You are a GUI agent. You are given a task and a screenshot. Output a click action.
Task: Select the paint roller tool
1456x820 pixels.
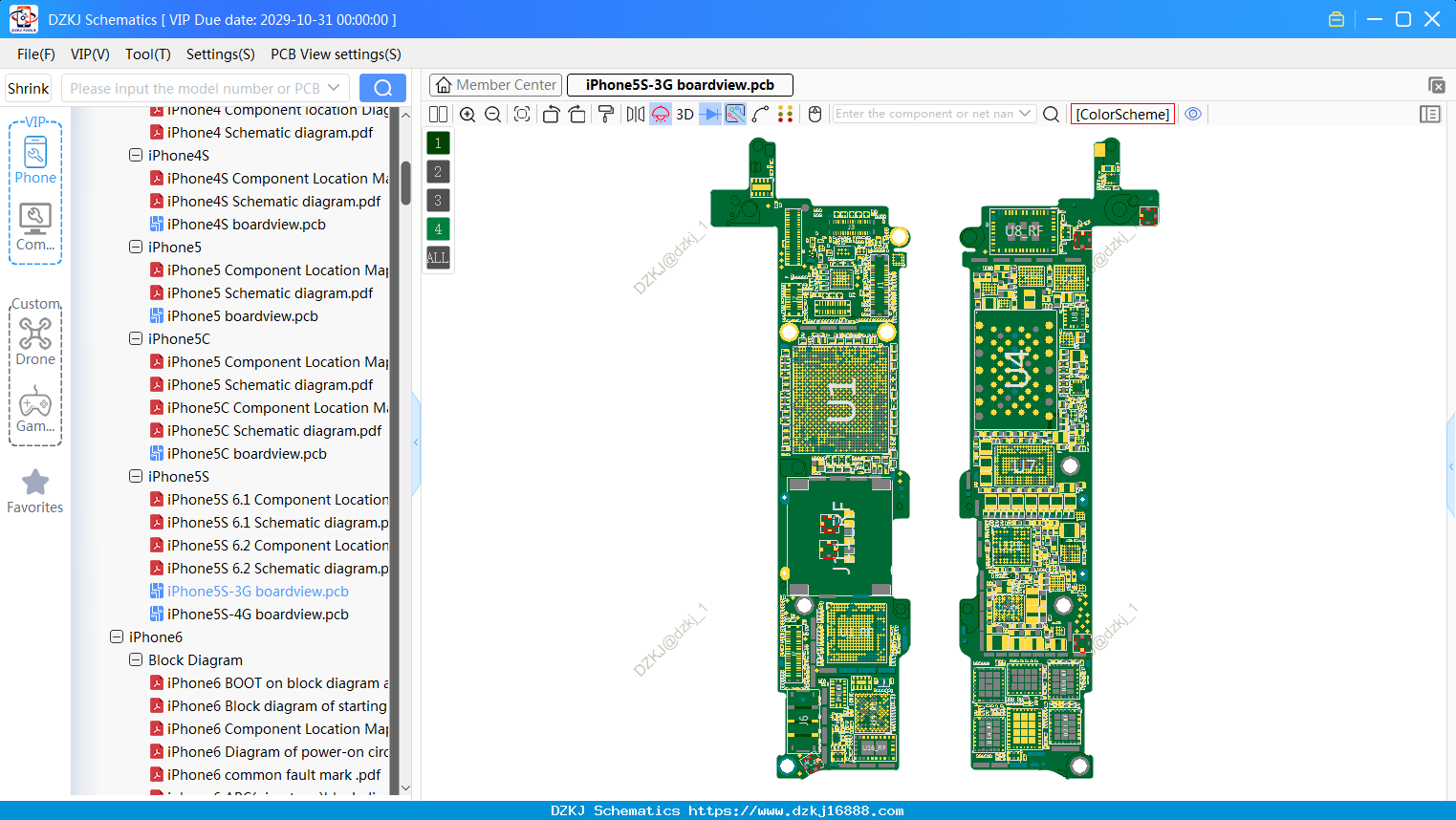606,115
